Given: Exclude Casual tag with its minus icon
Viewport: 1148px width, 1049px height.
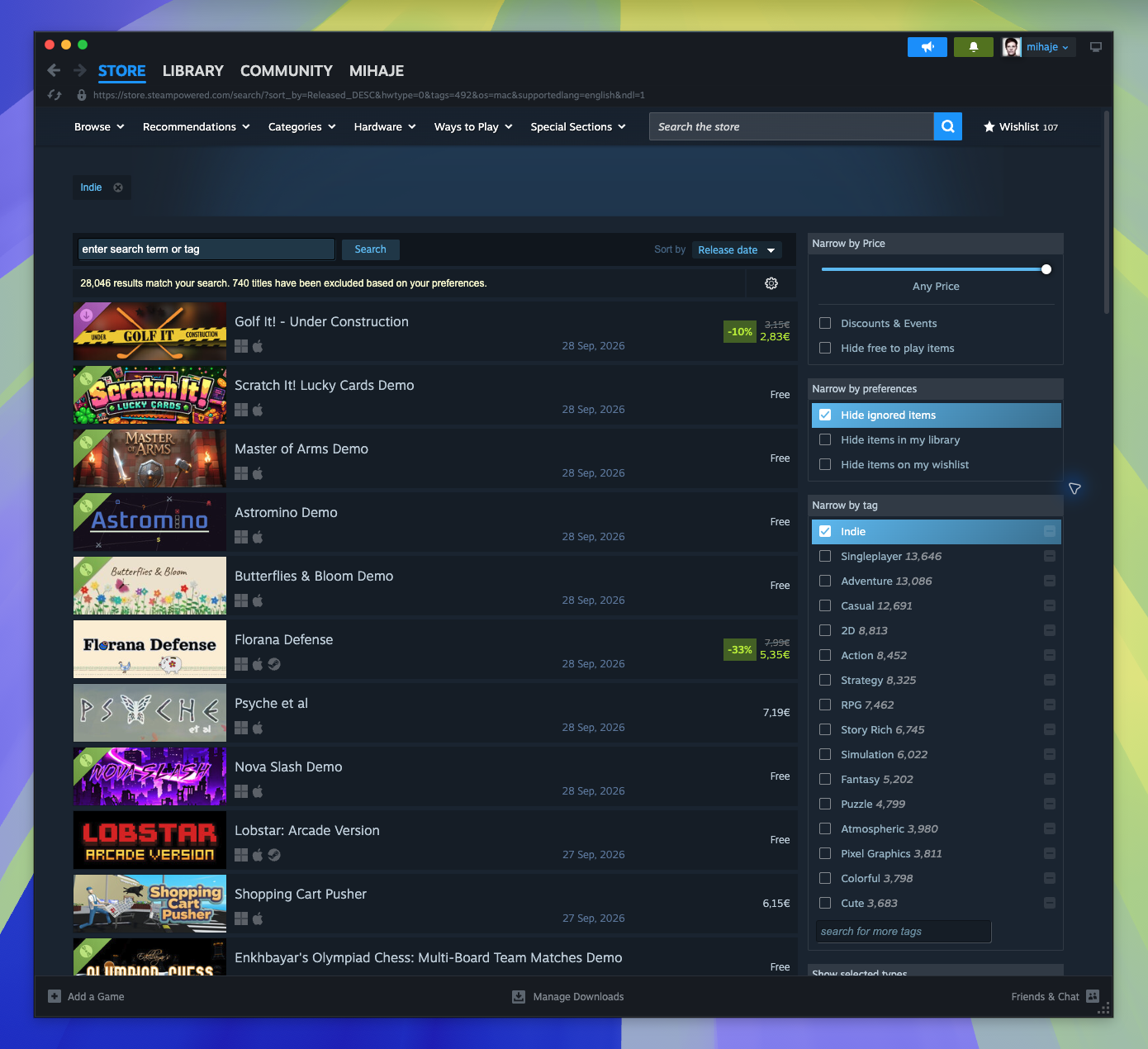Looking at the screenshot, I should (x=1050, y=605).
